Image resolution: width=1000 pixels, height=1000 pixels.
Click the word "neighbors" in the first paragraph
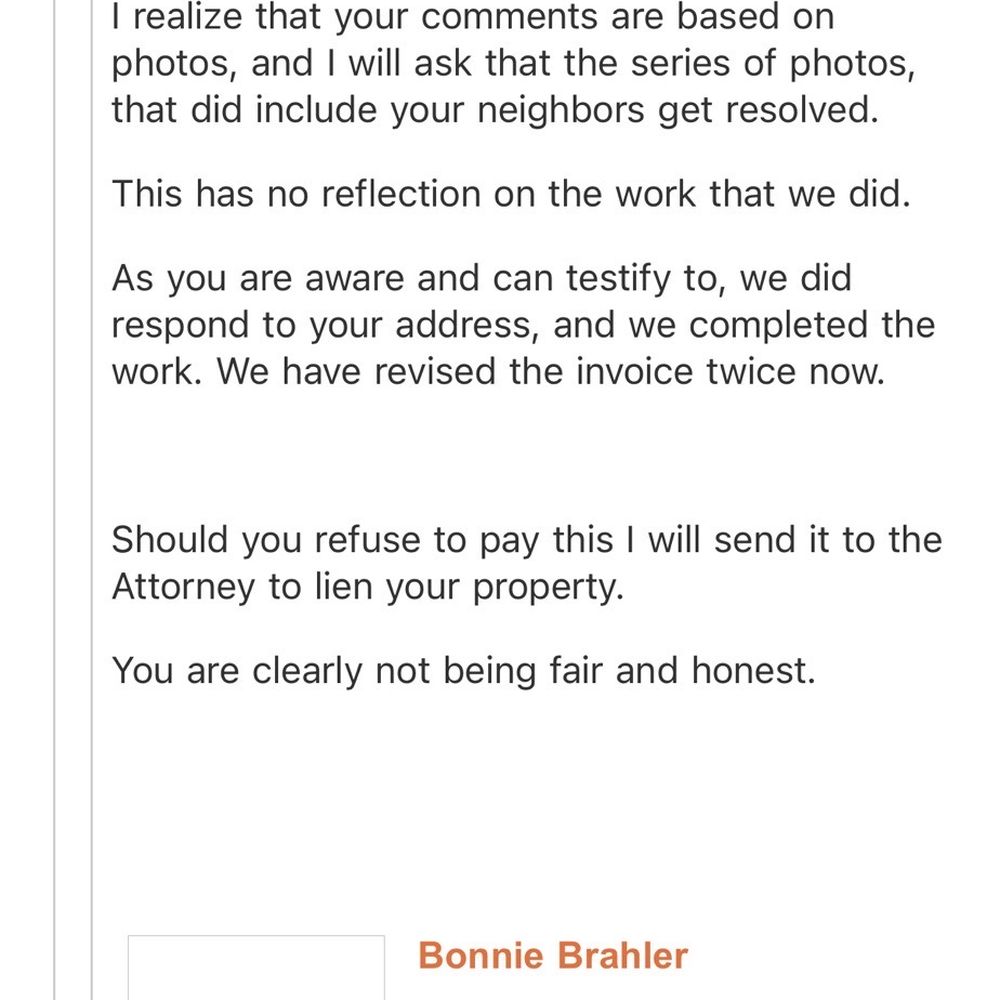click(561, 110)
